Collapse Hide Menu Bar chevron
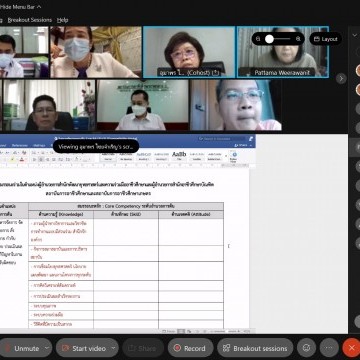Screen dimensions: 360x360 [x=39, y=6]
